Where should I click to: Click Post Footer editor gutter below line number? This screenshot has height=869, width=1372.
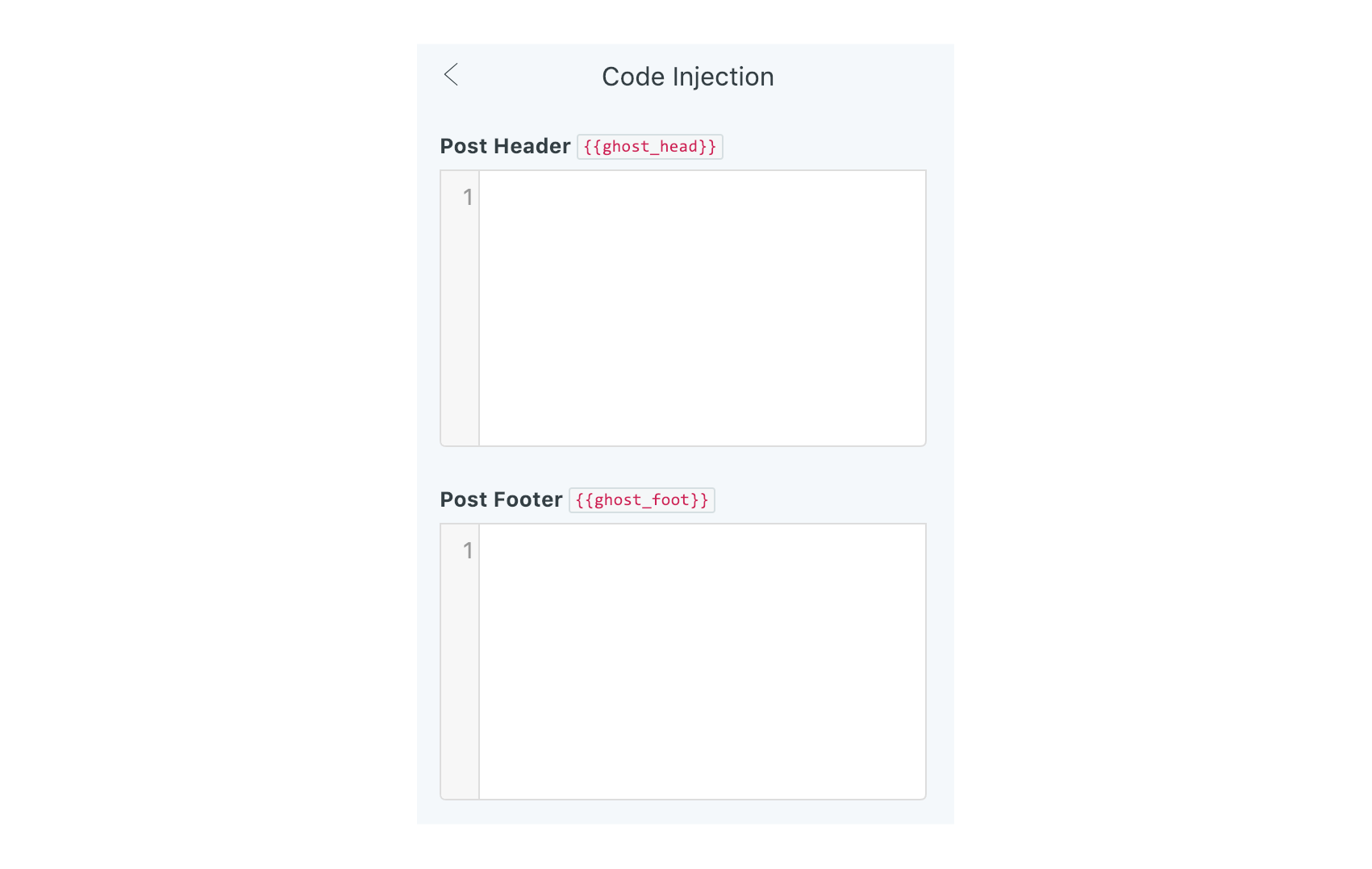pos(460,694)
